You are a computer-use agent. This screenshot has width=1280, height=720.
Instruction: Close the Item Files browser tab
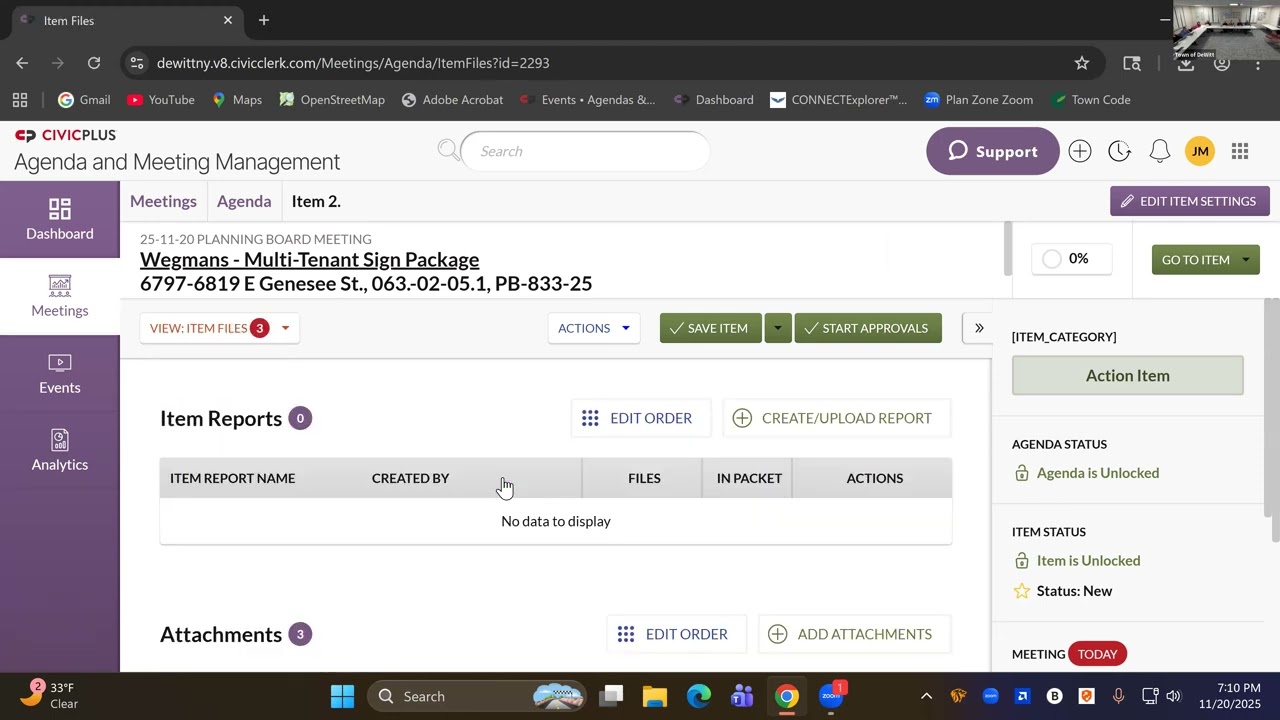pos(228,20)
